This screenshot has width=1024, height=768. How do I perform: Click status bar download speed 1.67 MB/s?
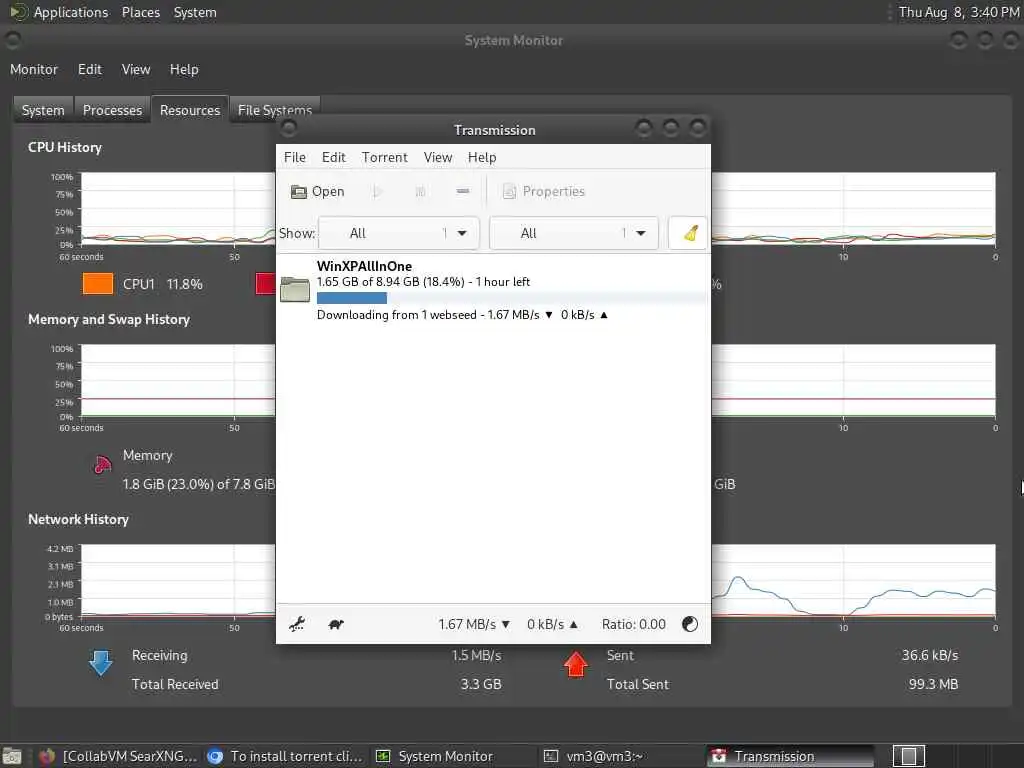pyautogui.click(x=473, y=624)
